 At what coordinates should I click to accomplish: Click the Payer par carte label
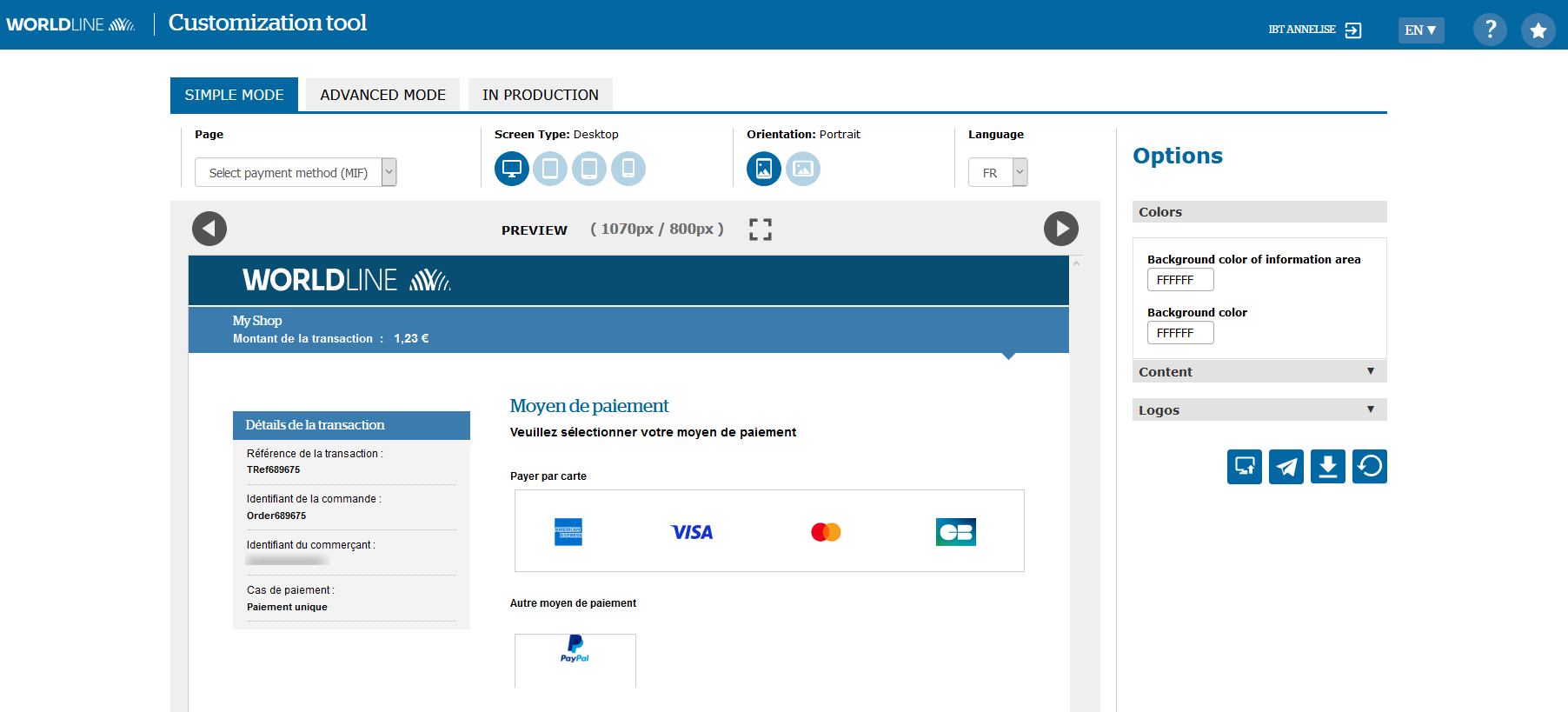tap(548, 476)
